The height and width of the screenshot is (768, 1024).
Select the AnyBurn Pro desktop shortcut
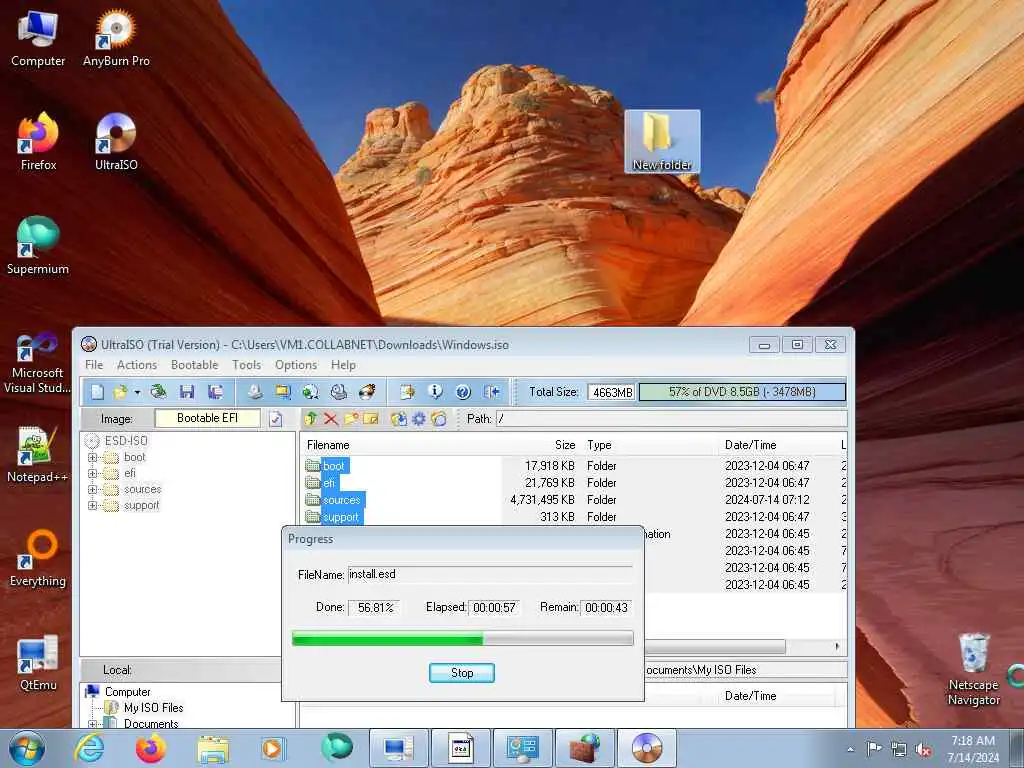[116, 38]
